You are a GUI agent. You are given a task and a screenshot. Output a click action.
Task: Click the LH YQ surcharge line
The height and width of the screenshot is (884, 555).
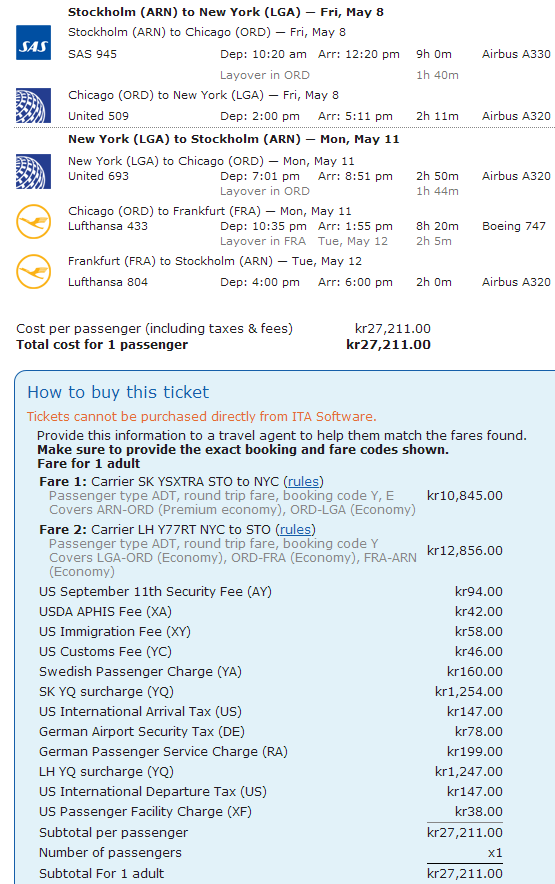(x=271, y=772)
